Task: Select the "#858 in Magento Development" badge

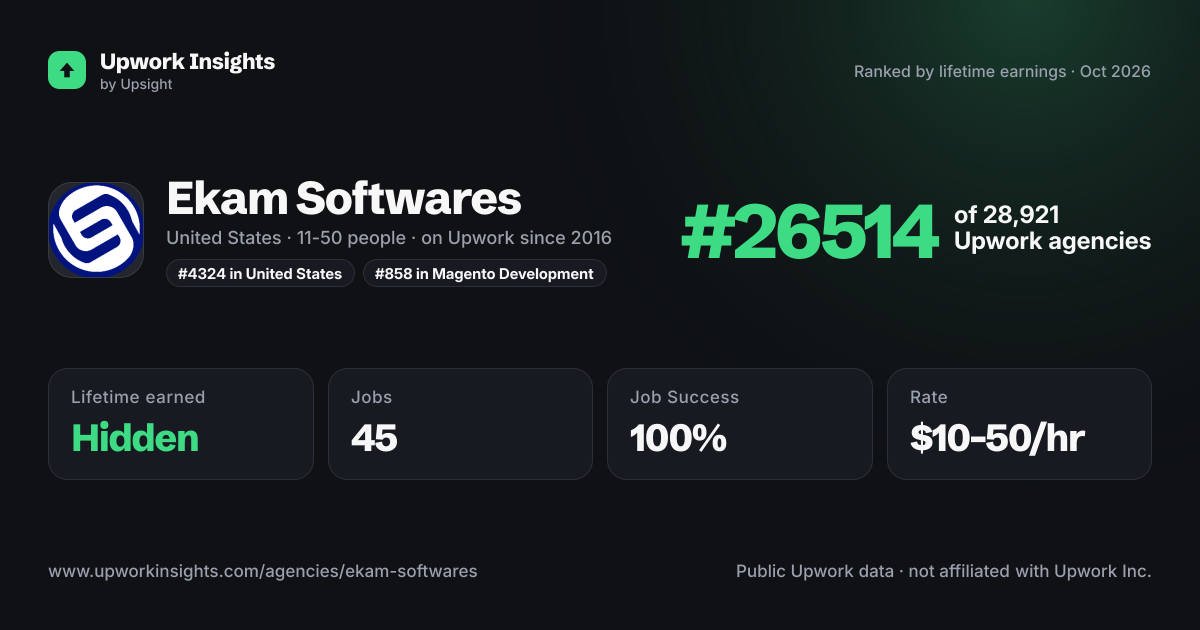Action: click(x=485, y=273)
